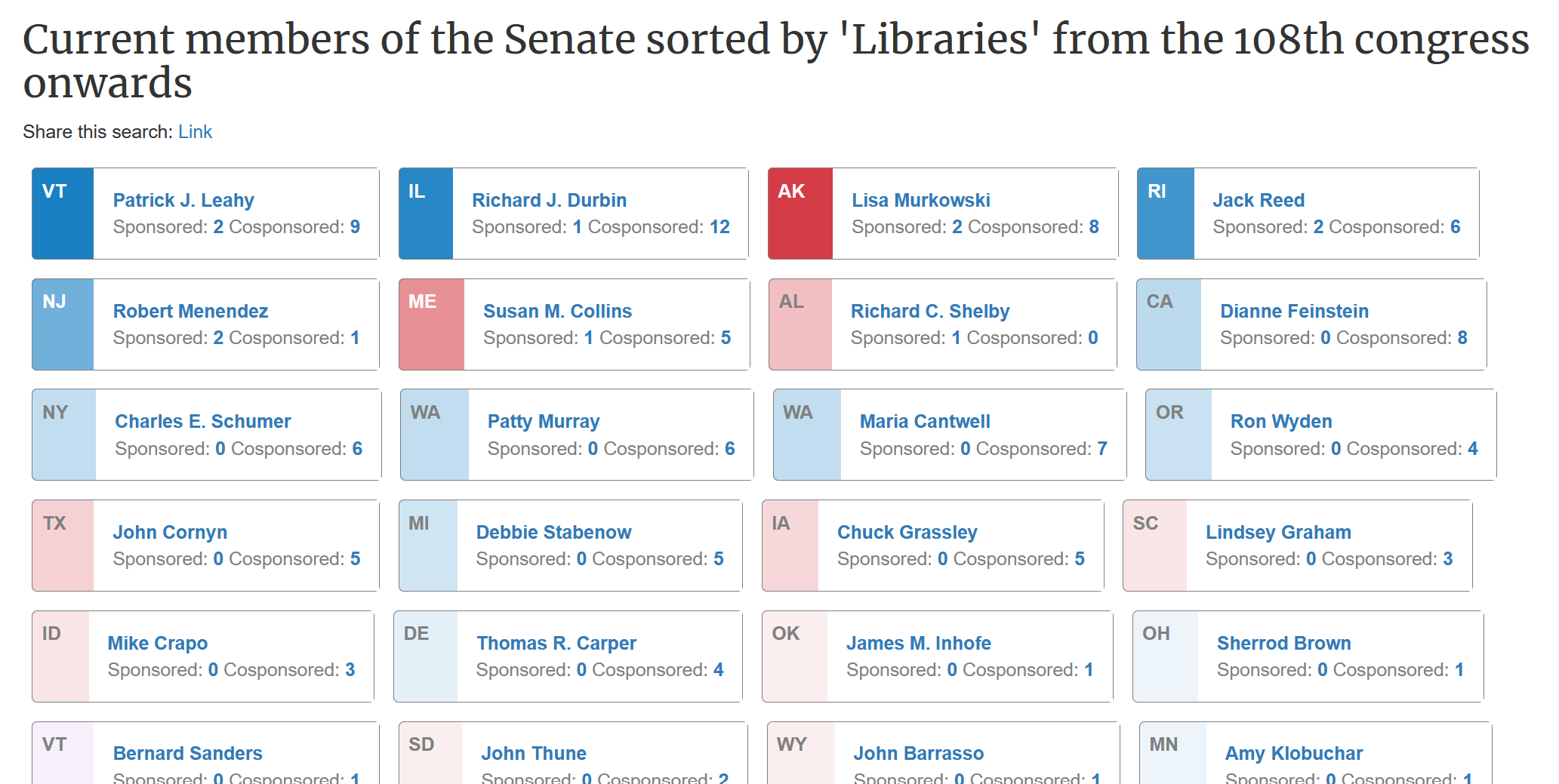Open Robert Menendez's page

[x=190, y=311]
